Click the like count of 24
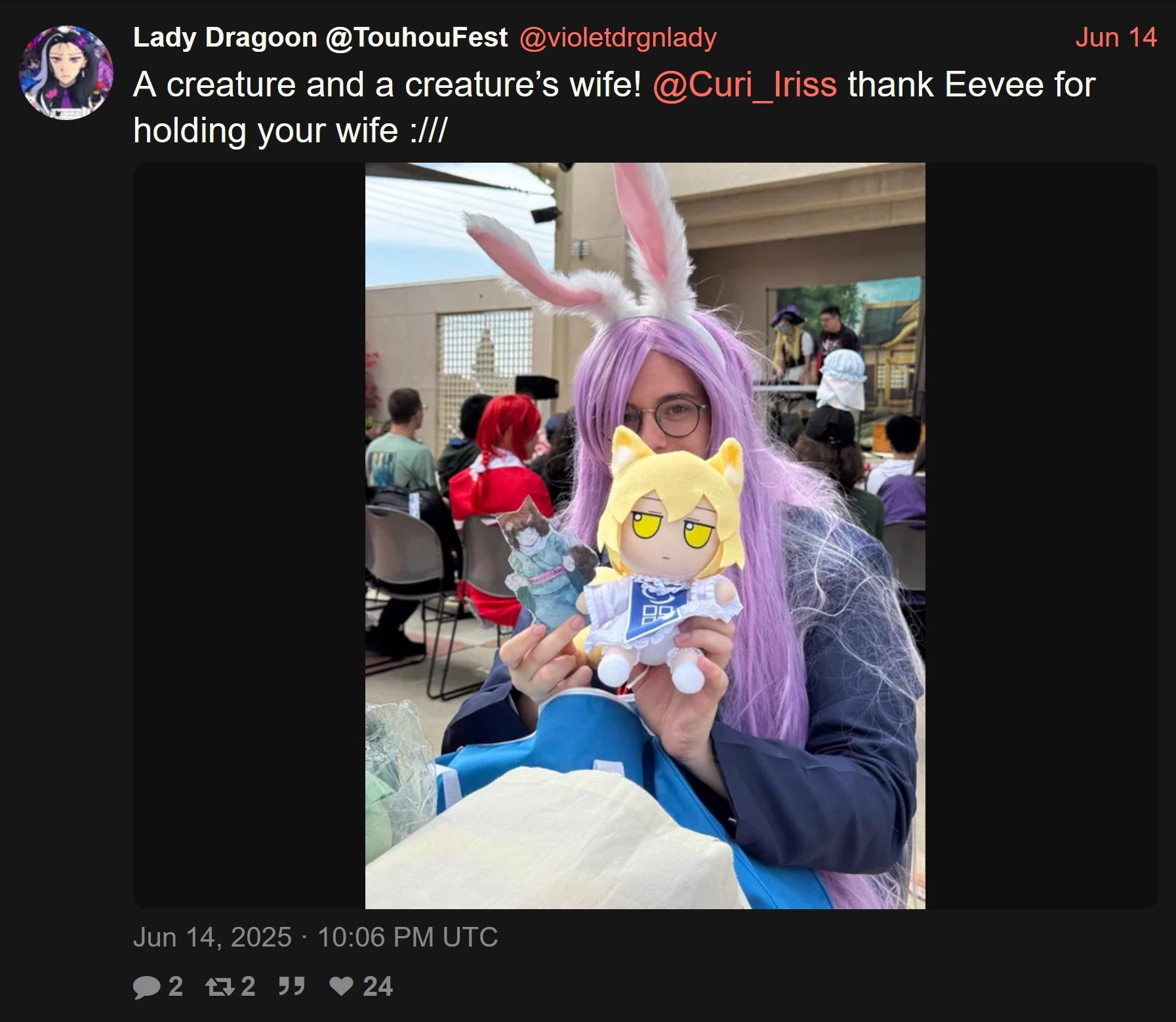The height and width of the screenshot is (1022, 1176). point(378,987)
